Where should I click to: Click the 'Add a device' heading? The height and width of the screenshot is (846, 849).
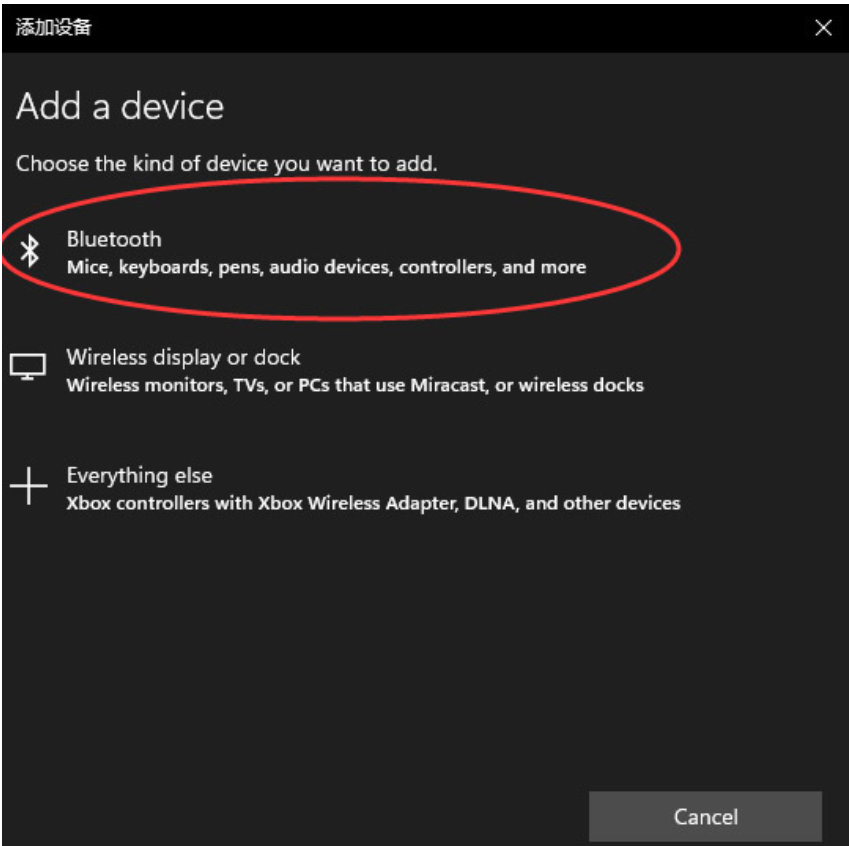pos(120,106)
